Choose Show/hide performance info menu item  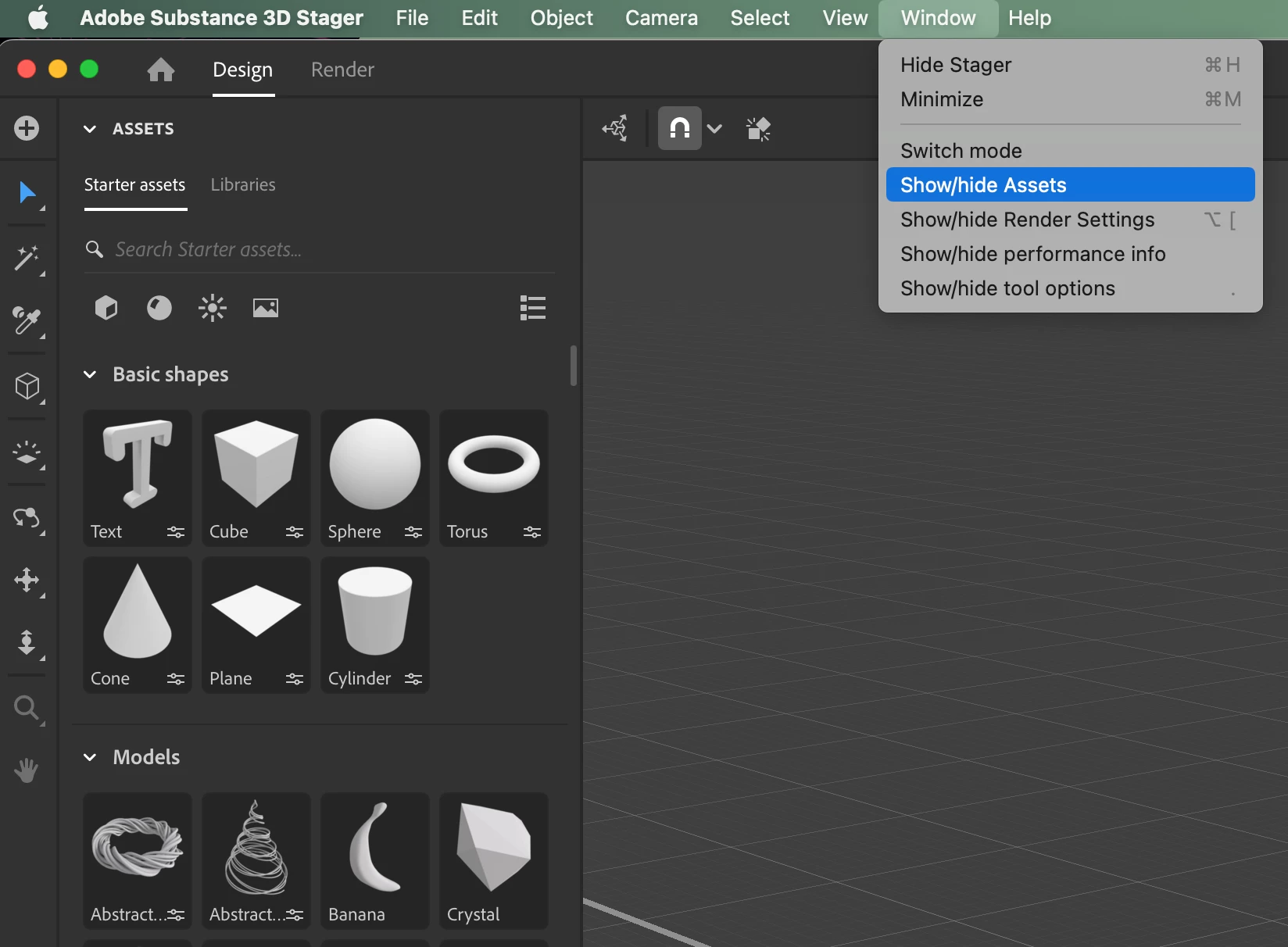point(1070,254)
